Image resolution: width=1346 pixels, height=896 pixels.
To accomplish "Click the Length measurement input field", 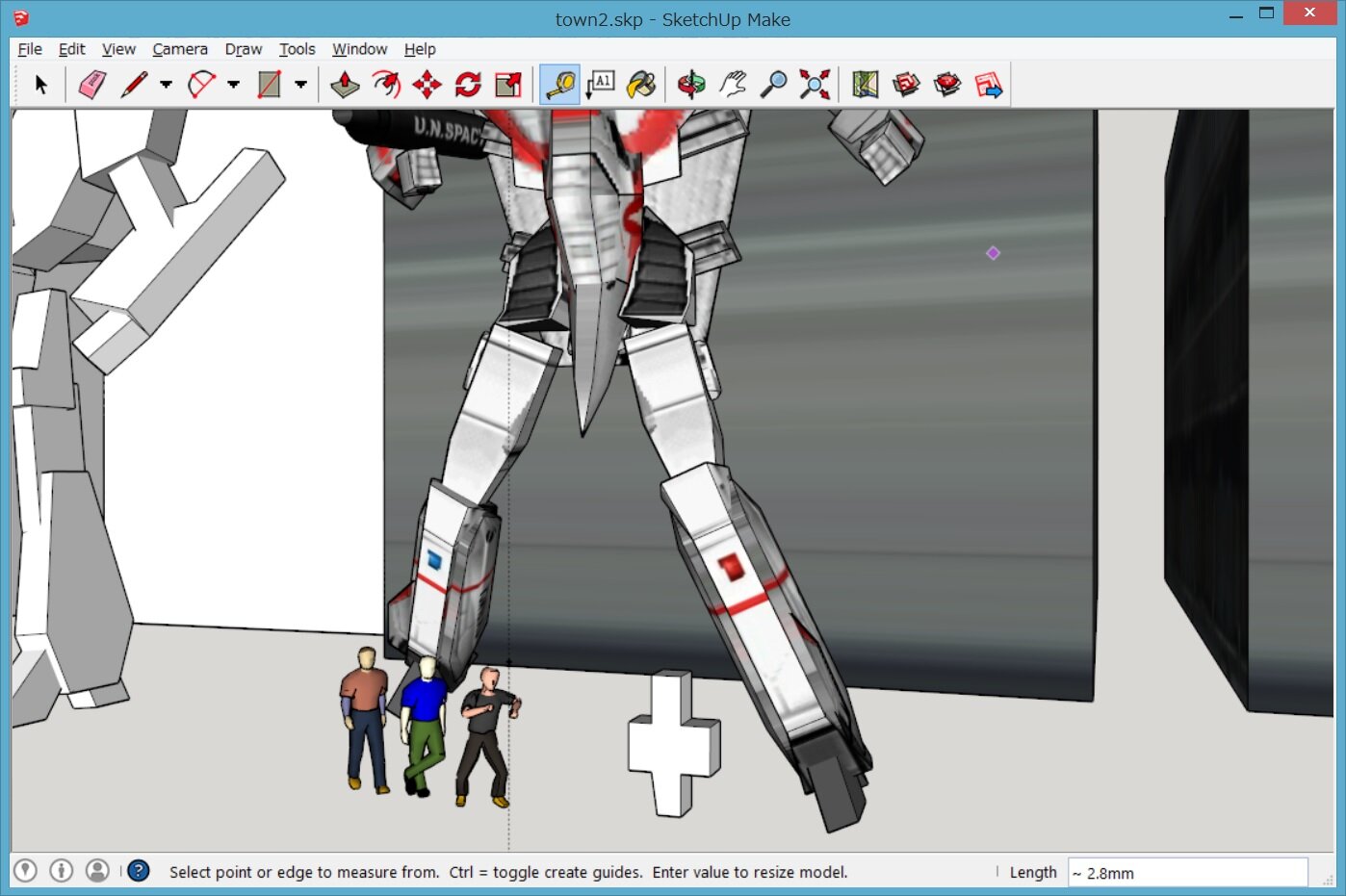I will tap(1186, 873).
